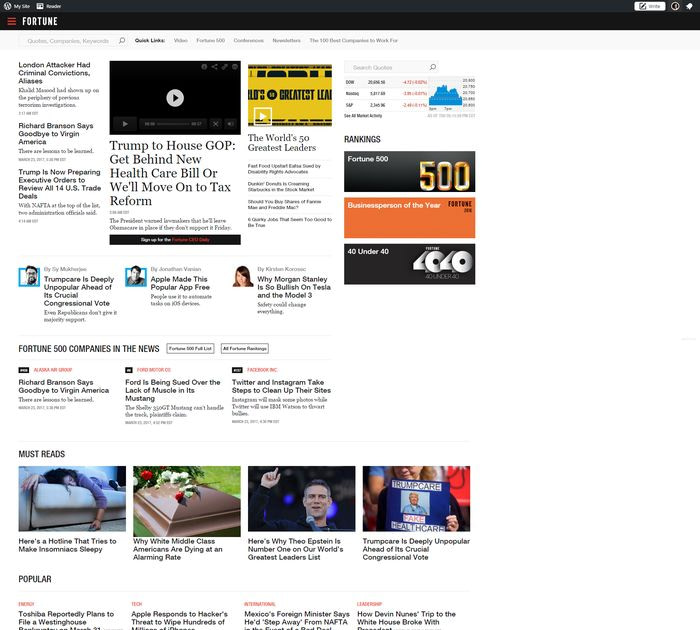Screen dimensions: 700x630
Task: Click the small play button in the video control bar
Action: [125, 124]
